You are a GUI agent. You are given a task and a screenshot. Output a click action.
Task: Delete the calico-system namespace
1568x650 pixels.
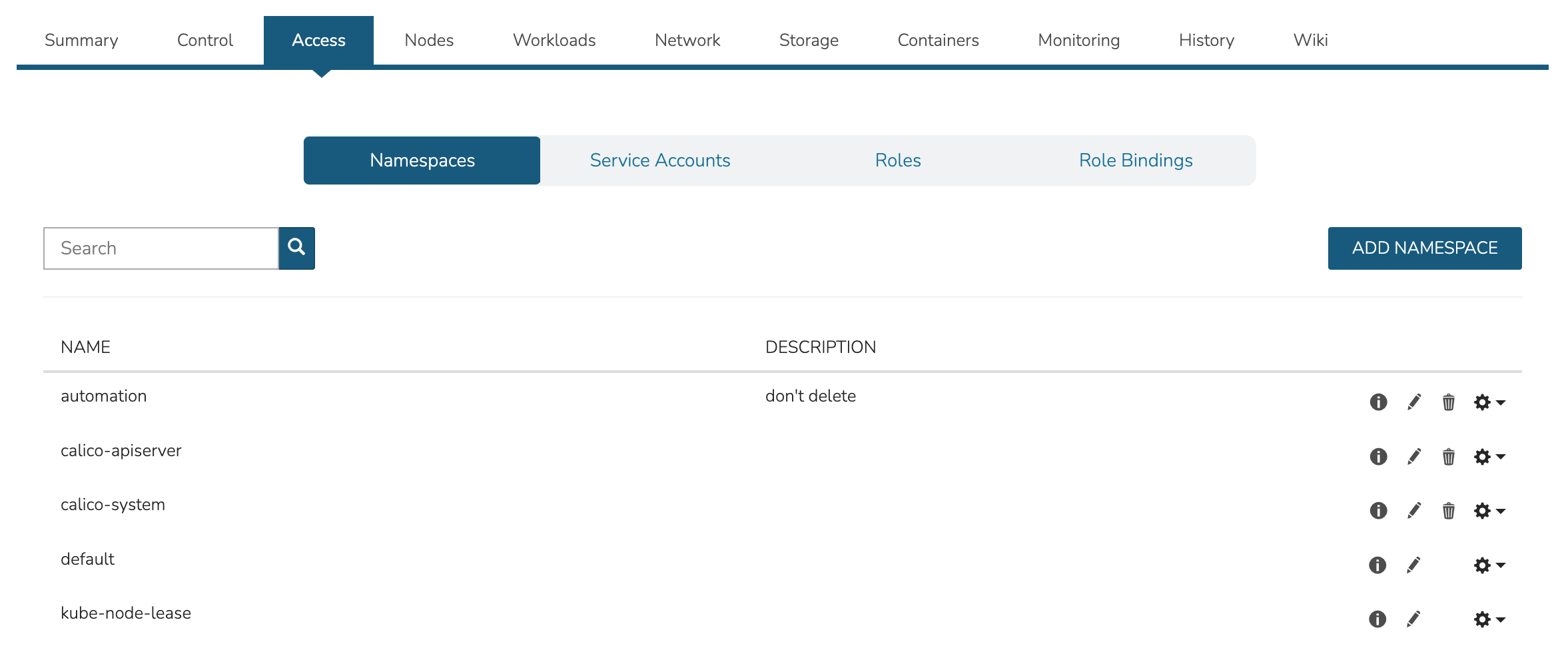(x=1448, y=511)
